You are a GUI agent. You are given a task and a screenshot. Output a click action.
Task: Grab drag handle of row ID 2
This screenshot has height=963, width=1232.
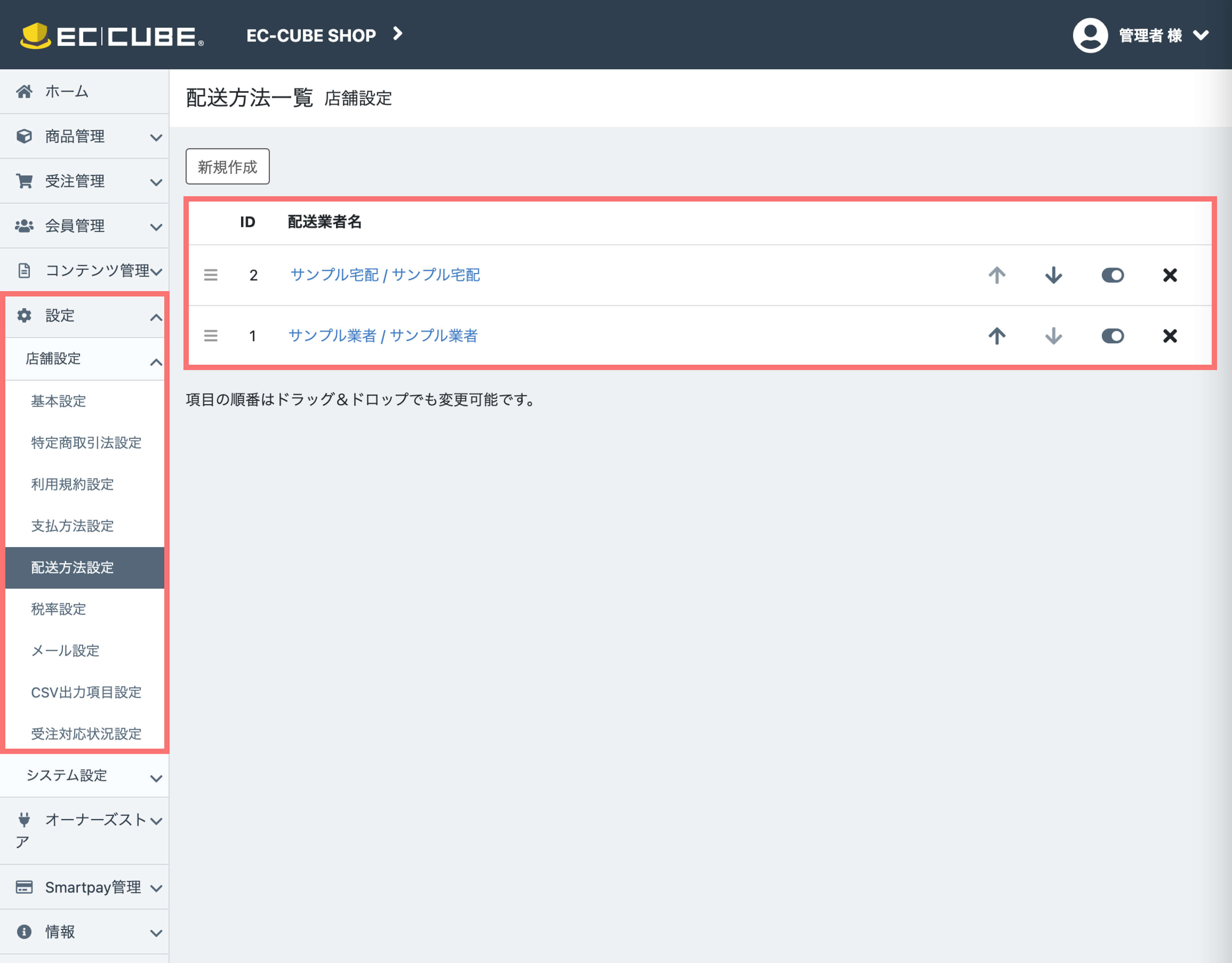click(x=210, y=275)
